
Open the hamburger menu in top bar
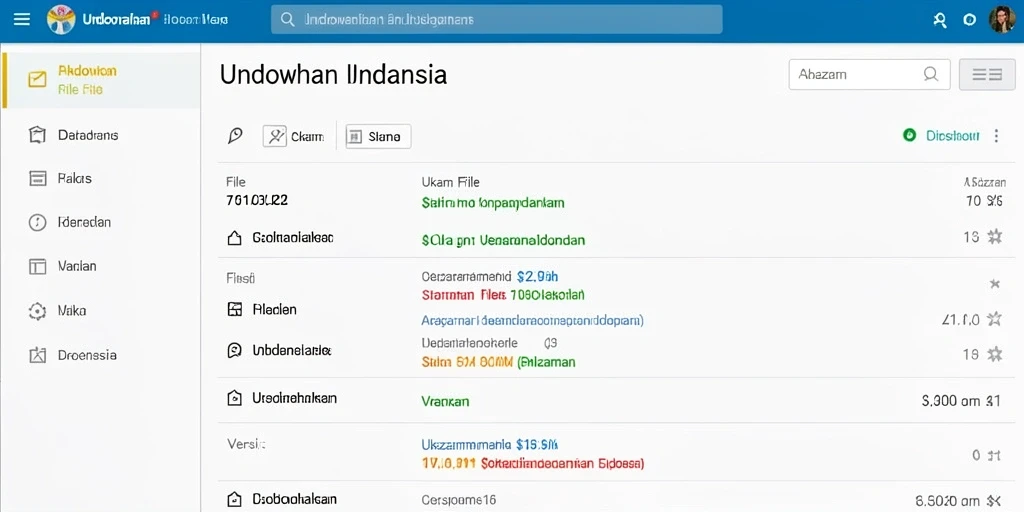pyautogui.click(x=22, y=19)
